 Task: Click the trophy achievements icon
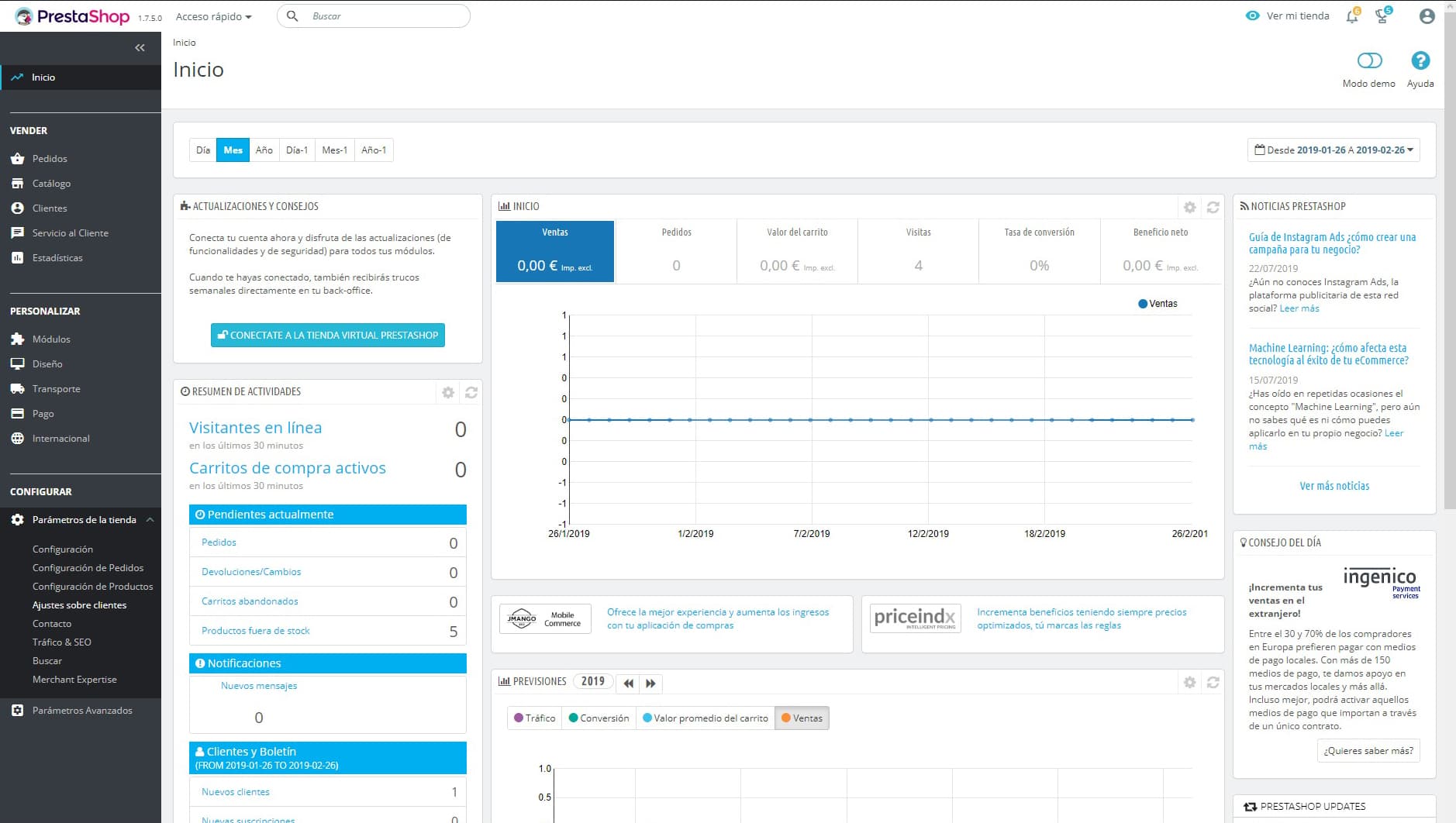(1382, 16)
